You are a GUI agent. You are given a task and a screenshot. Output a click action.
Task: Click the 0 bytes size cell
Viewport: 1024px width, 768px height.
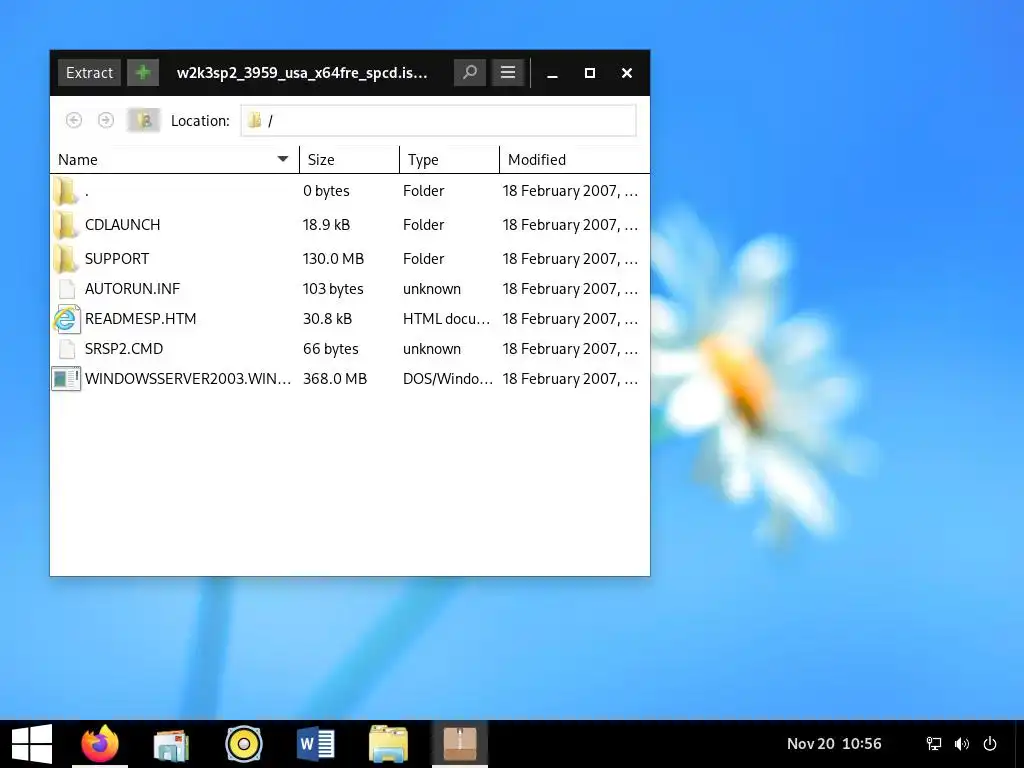[326, 191]
